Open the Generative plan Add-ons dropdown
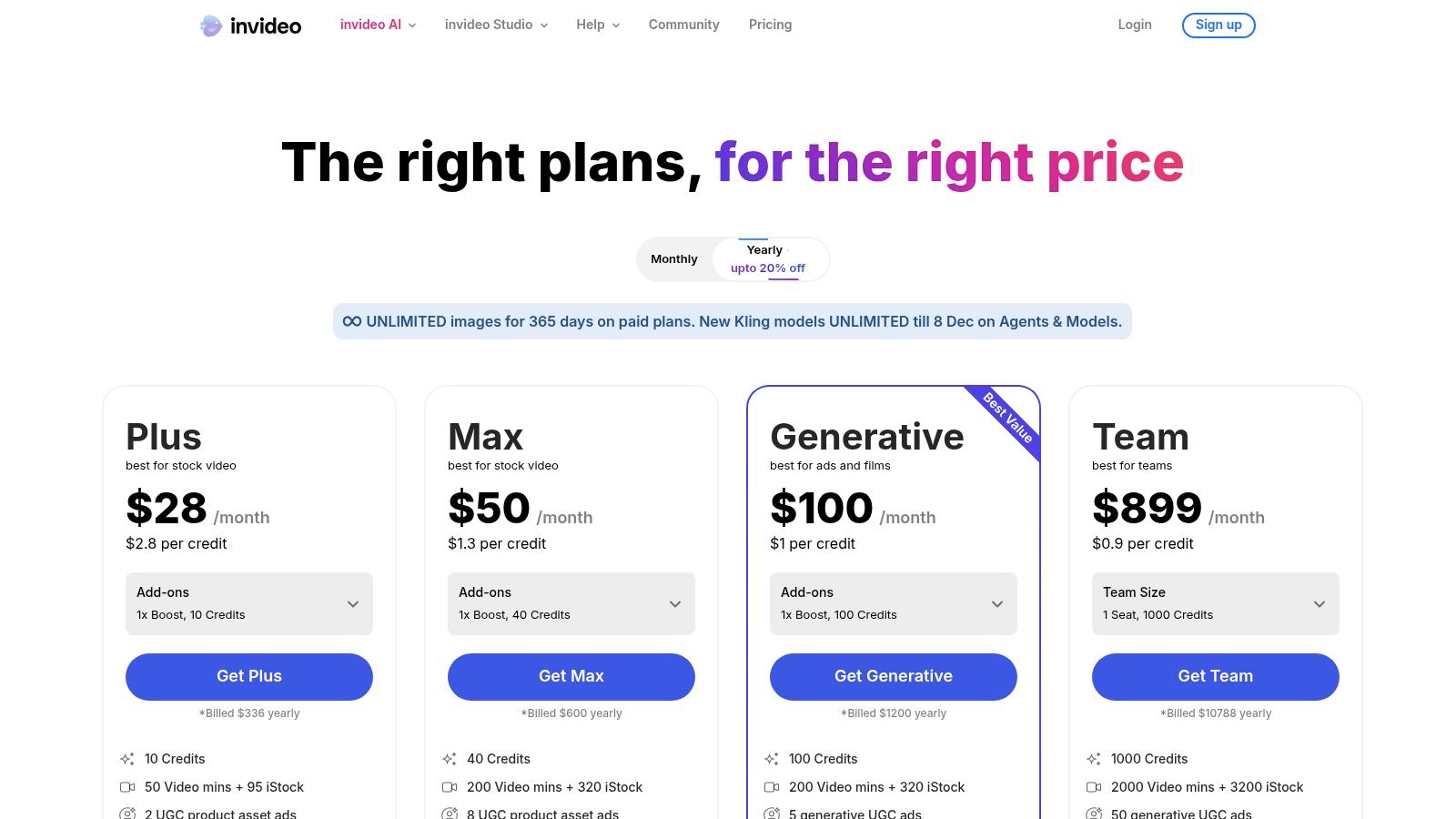The image size is (1456, 819). click(894, 603)
